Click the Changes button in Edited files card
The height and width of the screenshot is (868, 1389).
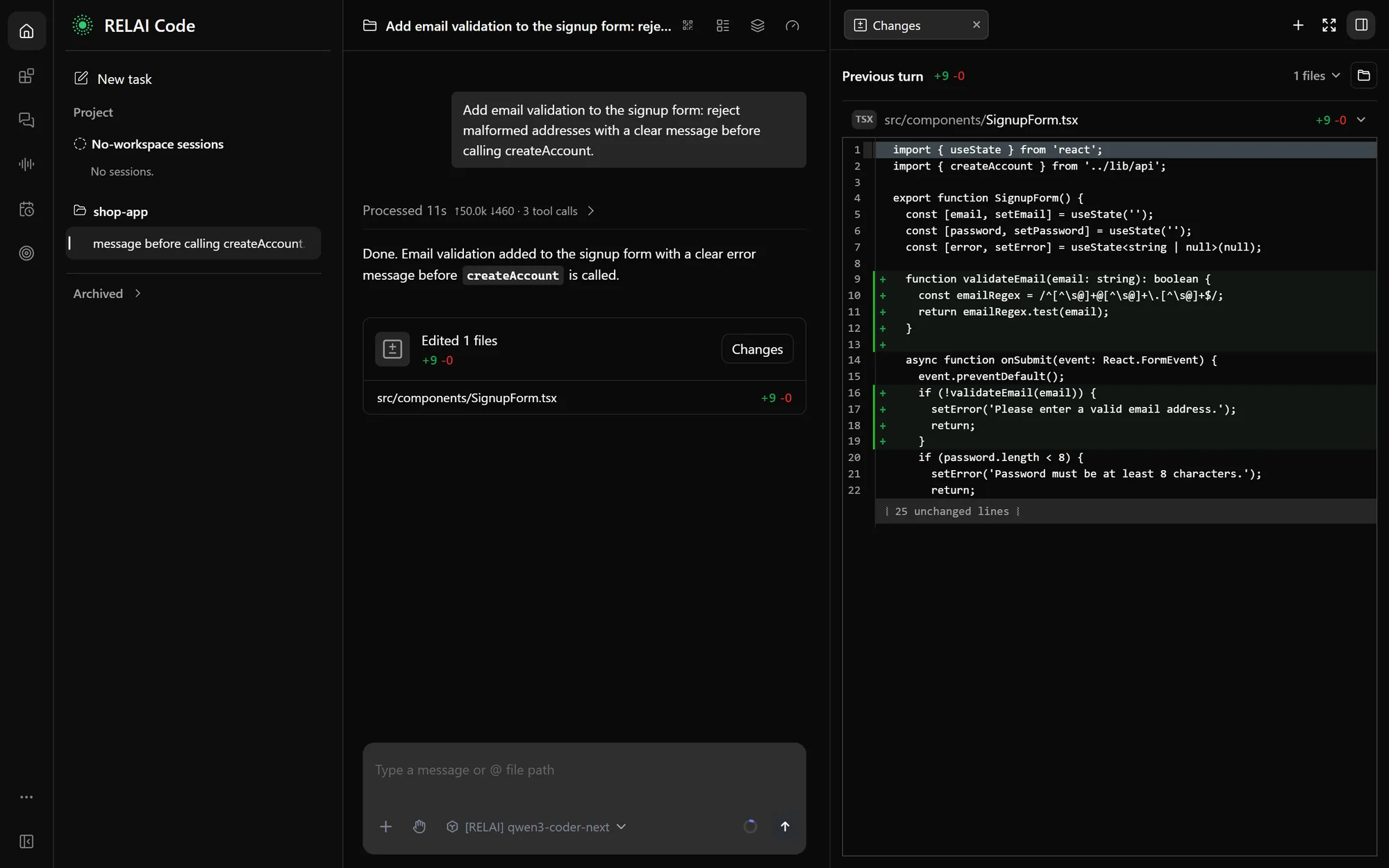point(757,349)
